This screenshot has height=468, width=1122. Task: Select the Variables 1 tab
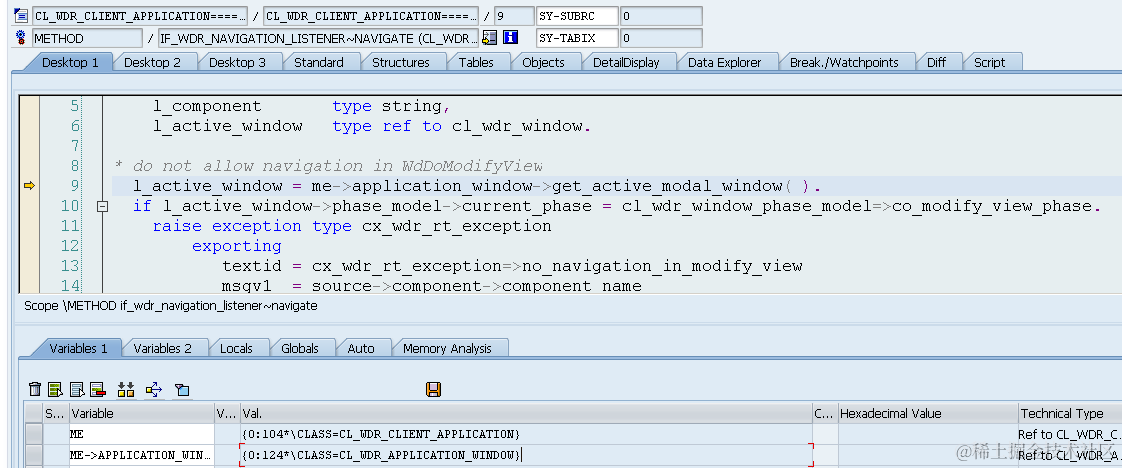click(78, 348)
